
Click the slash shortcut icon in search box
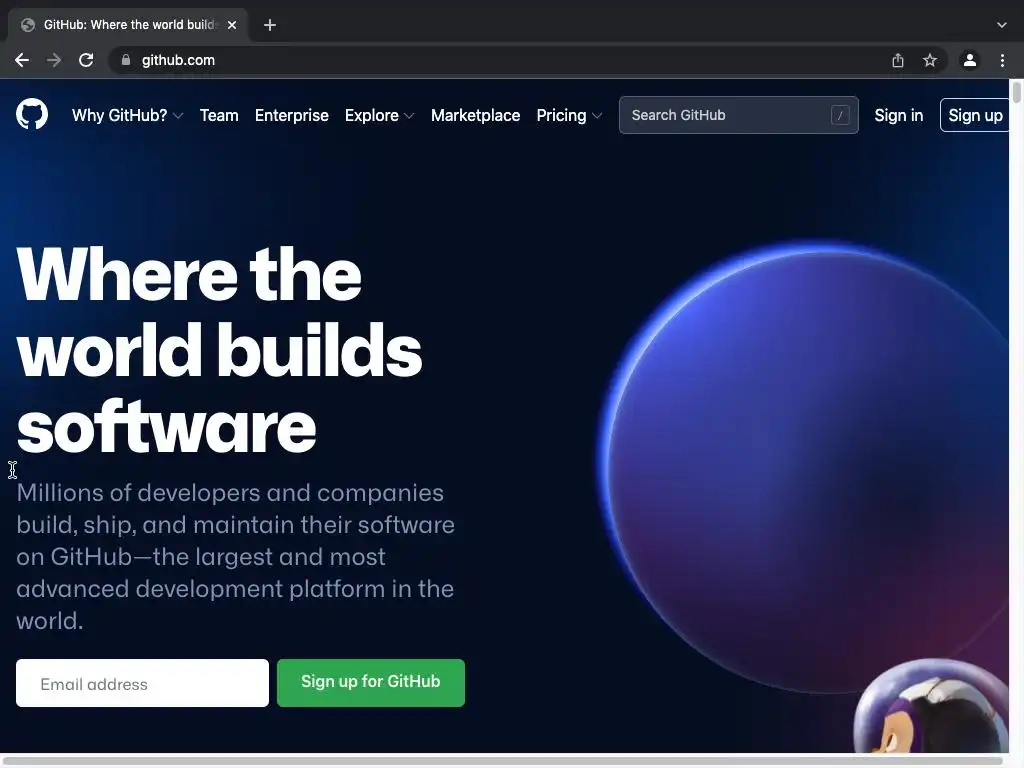(x=840, y=115)
